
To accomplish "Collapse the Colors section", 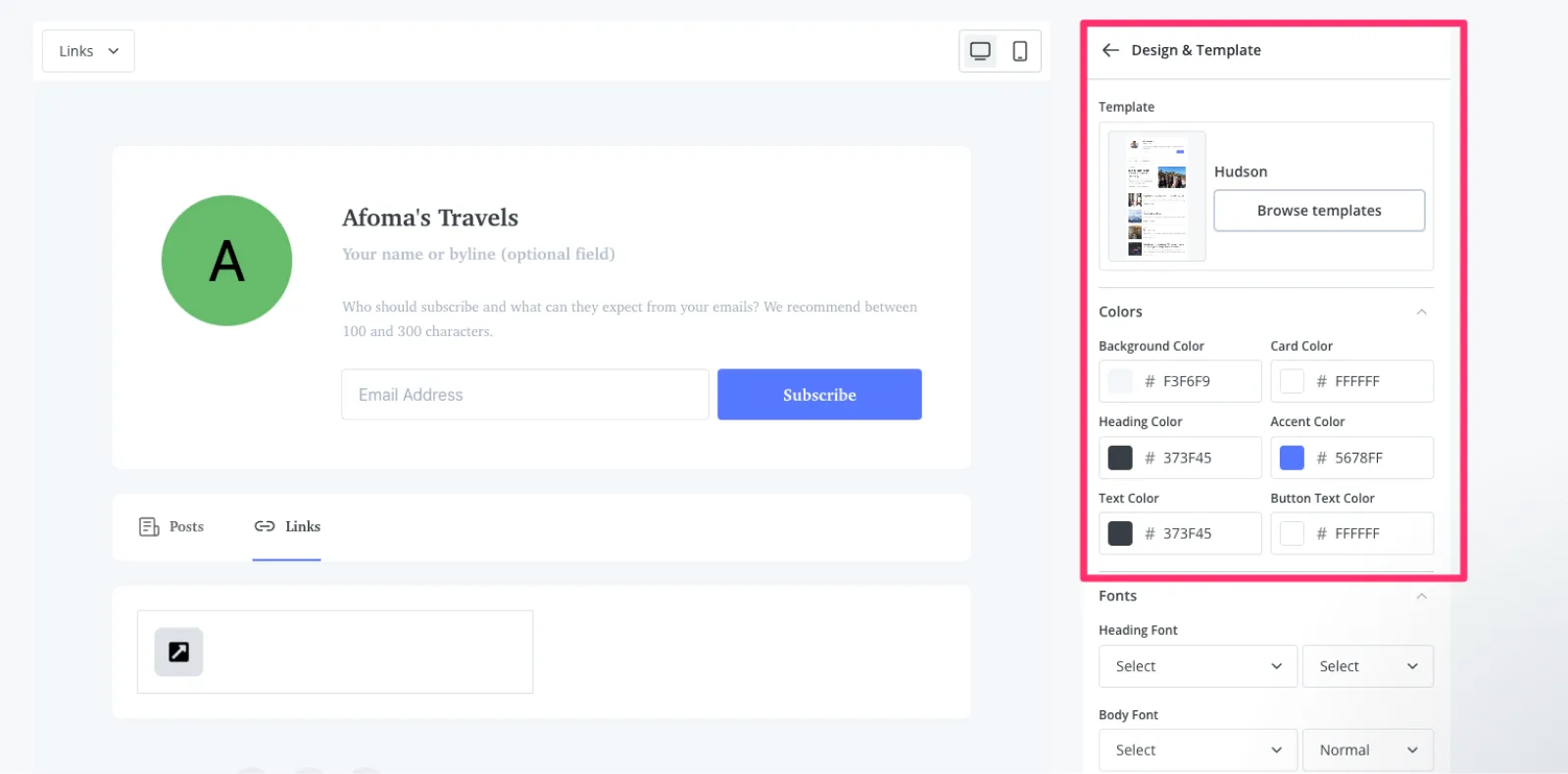I will coord(1421,312).
